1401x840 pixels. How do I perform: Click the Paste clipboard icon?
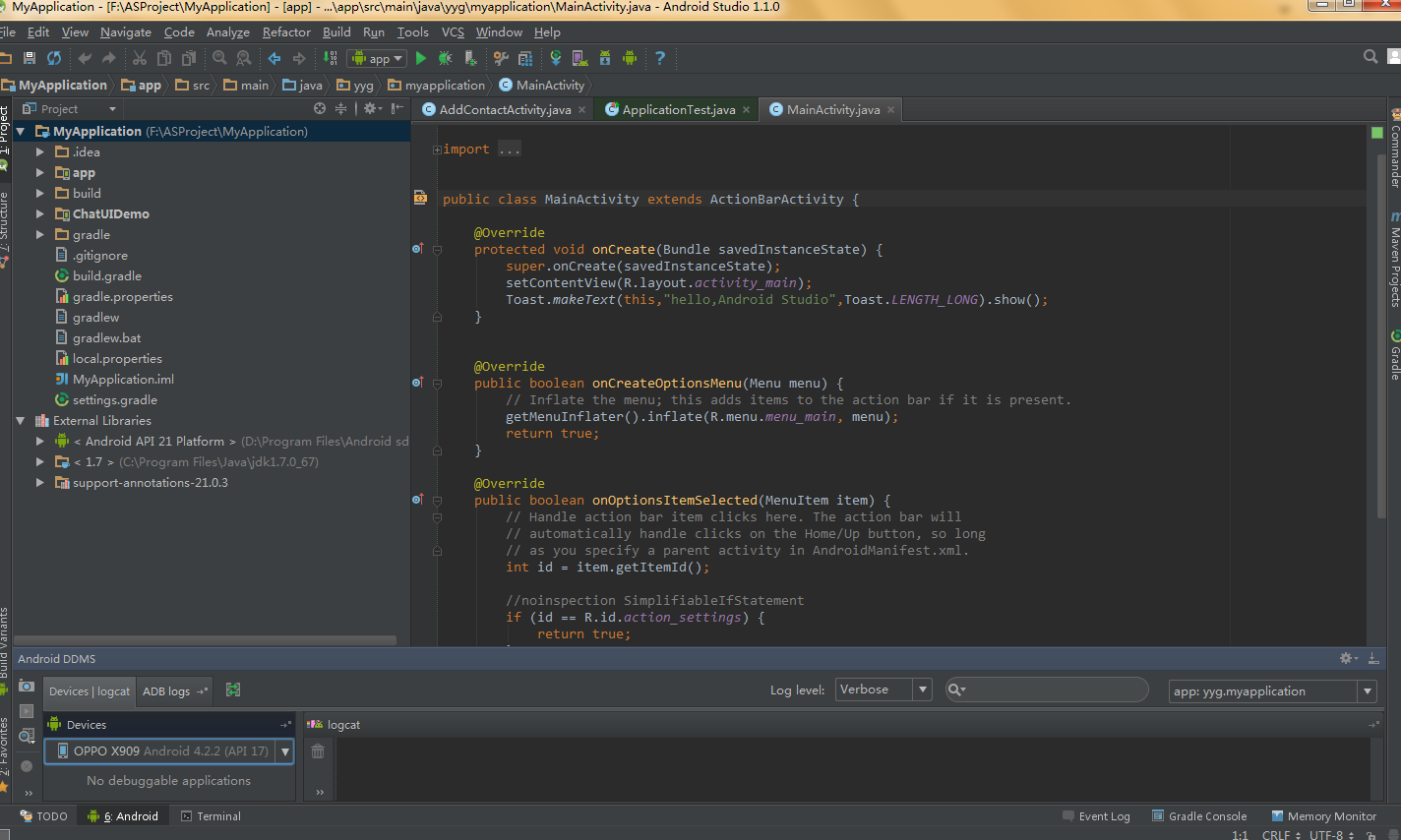(187, 59)
